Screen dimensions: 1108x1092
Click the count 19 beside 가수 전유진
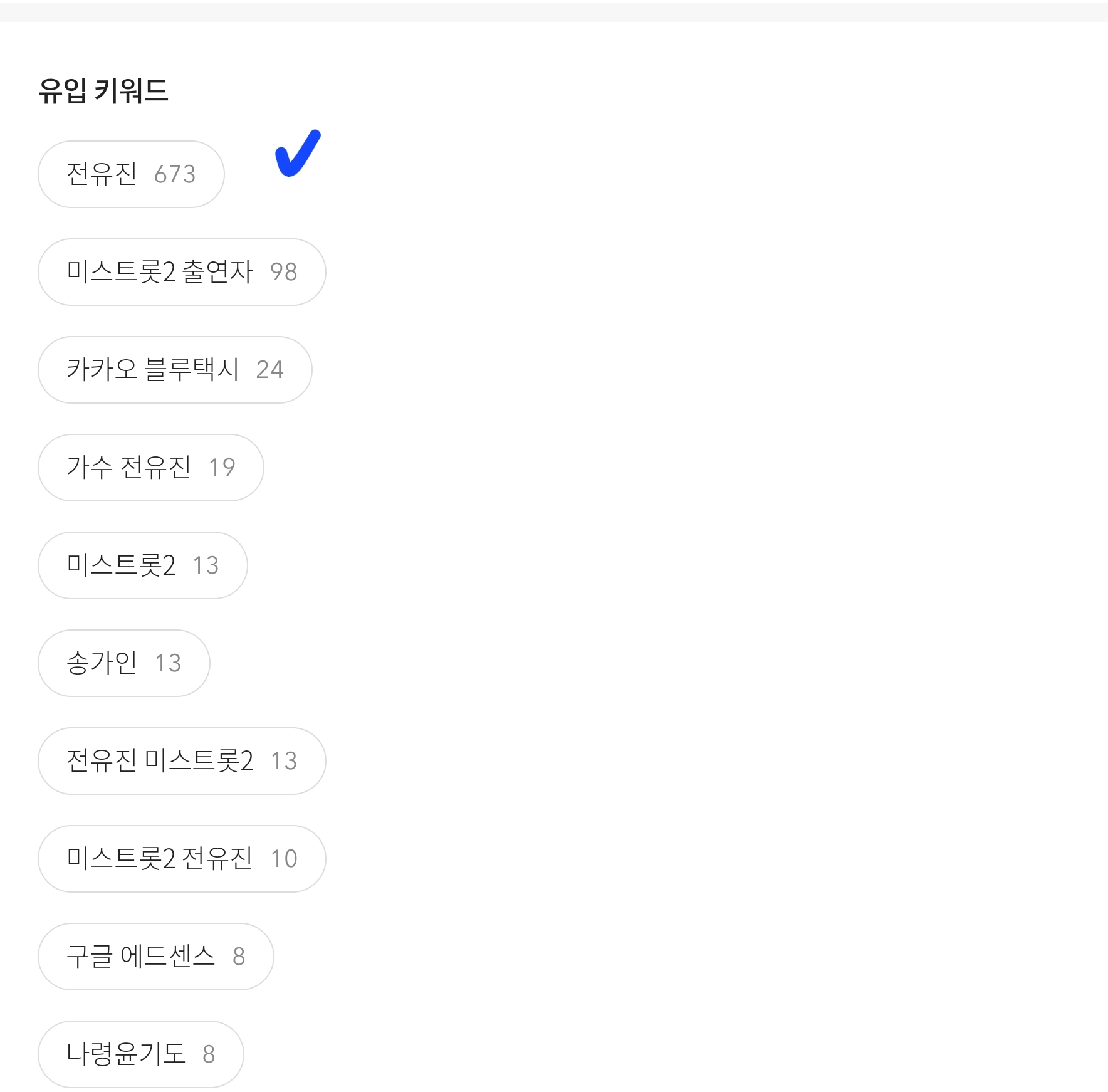tap(222, 468)
